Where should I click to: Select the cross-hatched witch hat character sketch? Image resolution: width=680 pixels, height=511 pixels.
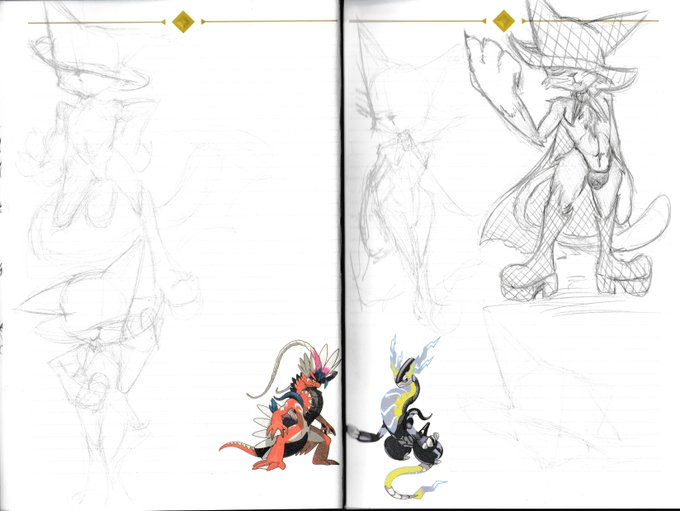click(x=567, y=152)
